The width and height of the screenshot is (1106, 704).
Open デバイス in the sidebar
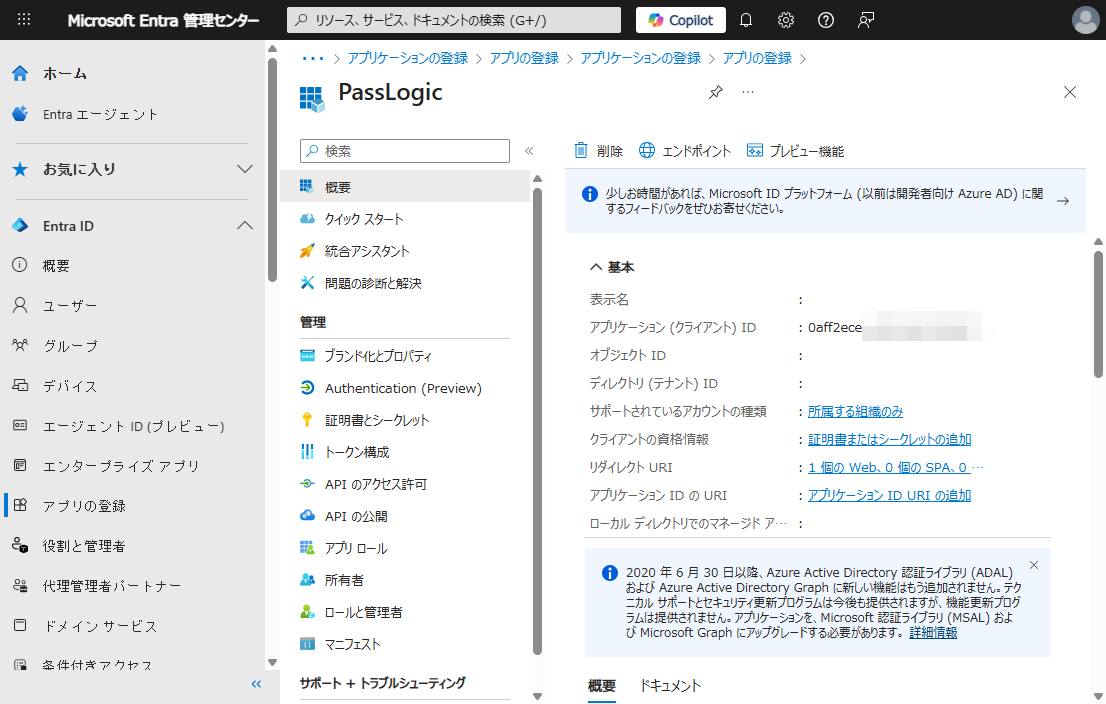(70, 387)
